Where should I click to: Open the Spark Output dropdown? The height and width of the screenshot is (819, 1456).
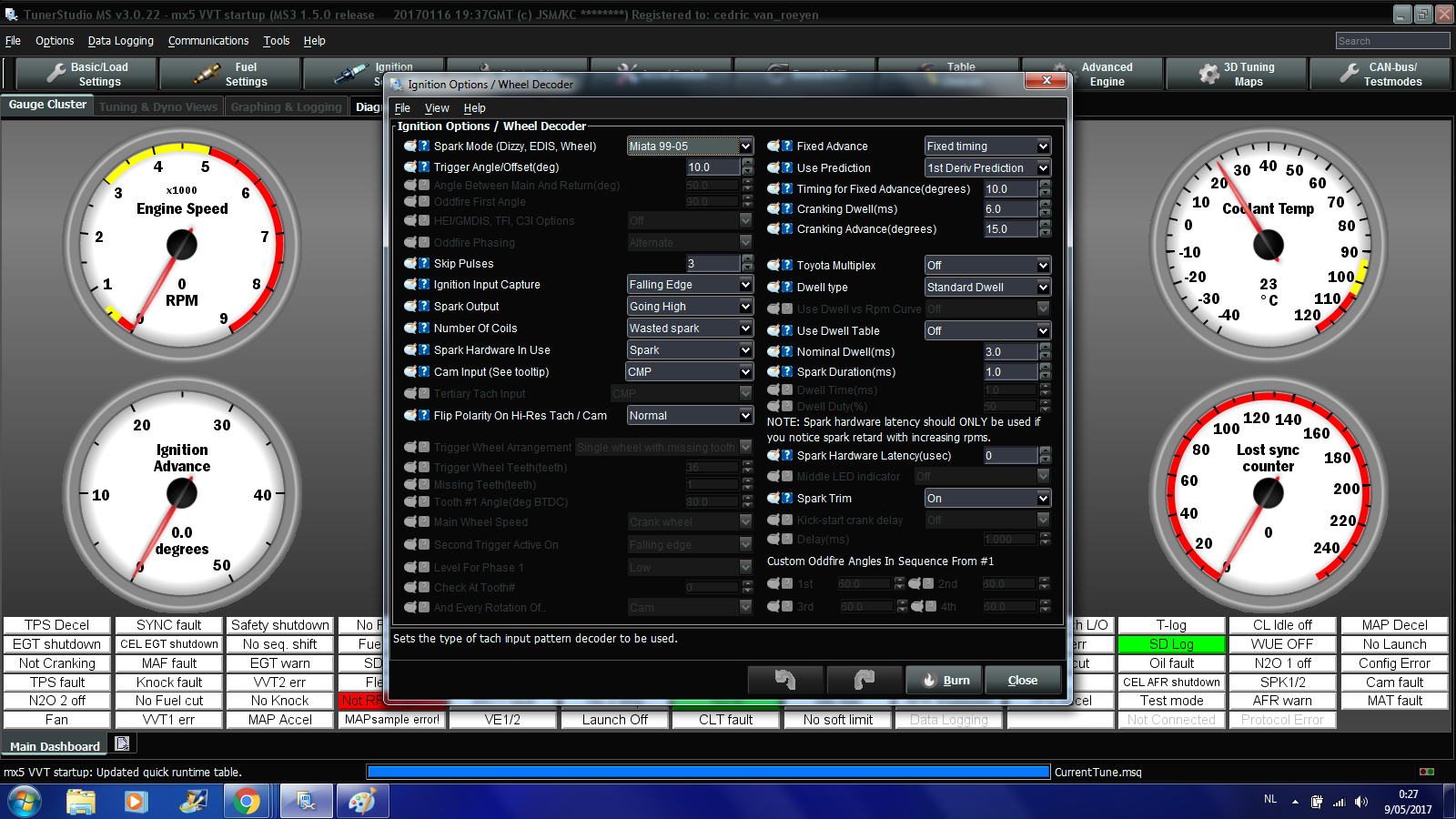pos(691,306)
